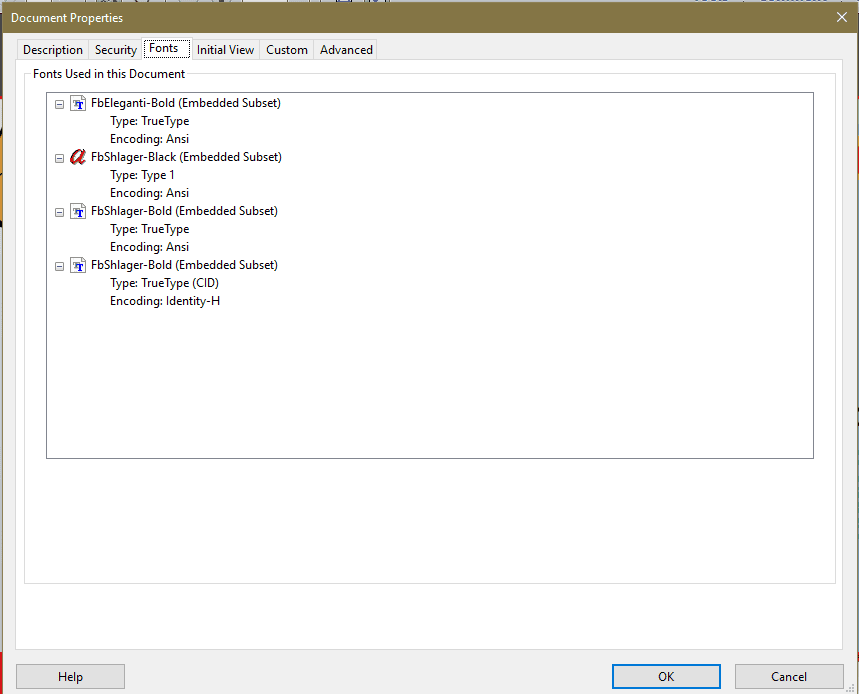Select the Fonts tab
The height and width of the screenshot is (694, 859).
click(167, 48)
